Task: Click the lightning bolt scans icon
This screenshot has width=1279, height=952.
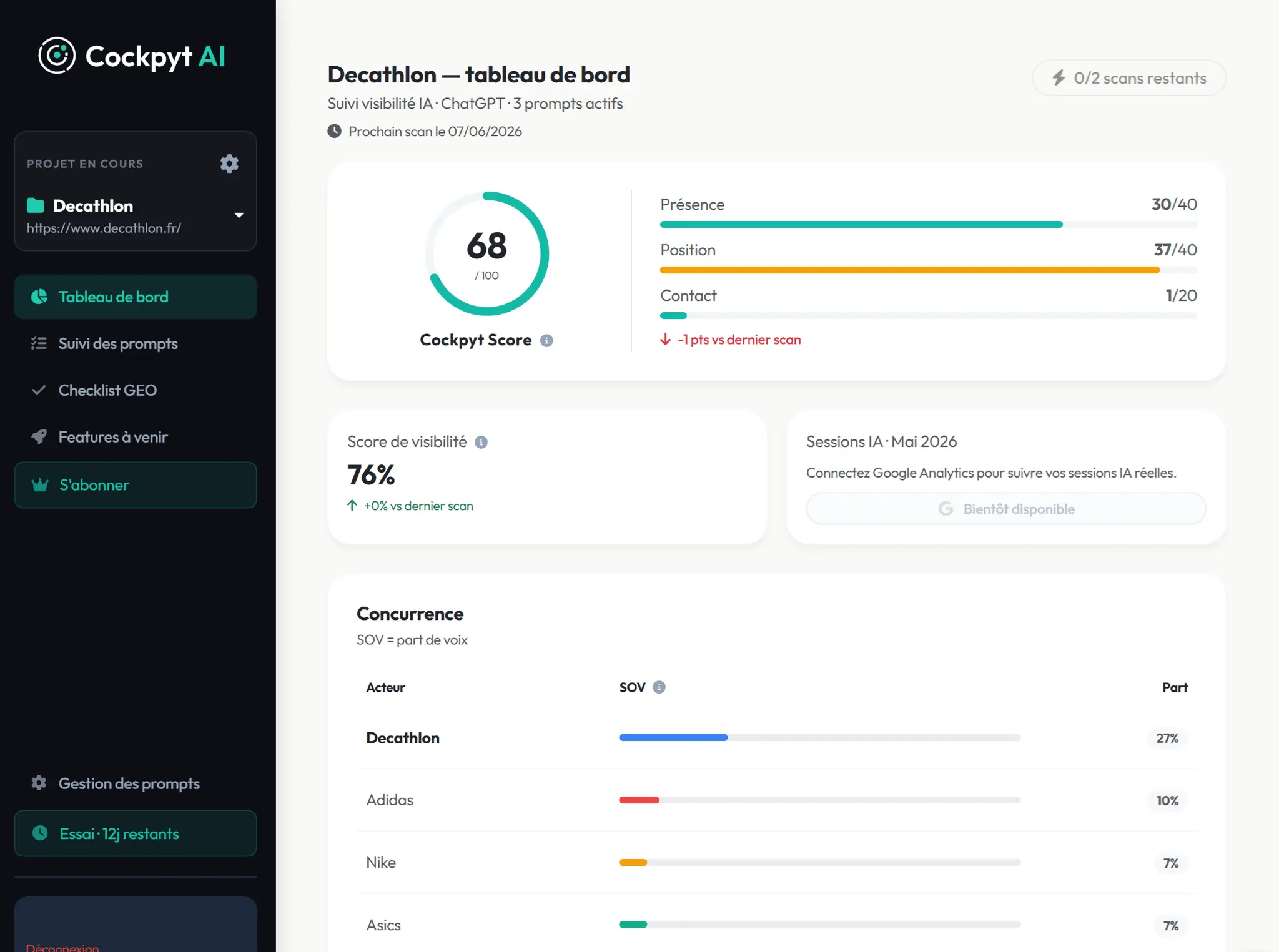Action: click(1059, 78)
